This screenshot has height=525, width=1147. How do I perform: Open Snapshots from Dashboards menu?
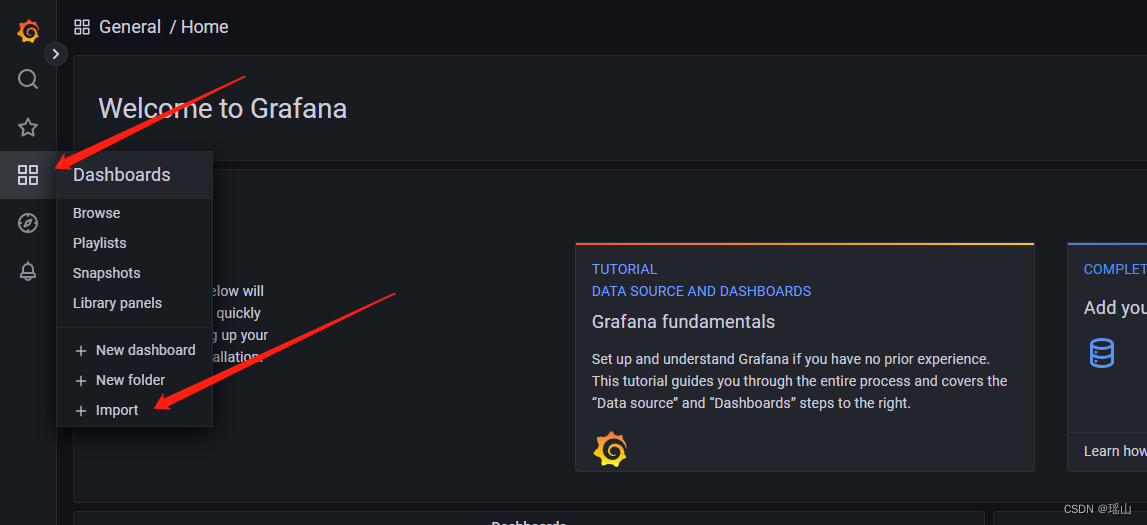click(x=107, y=273)
